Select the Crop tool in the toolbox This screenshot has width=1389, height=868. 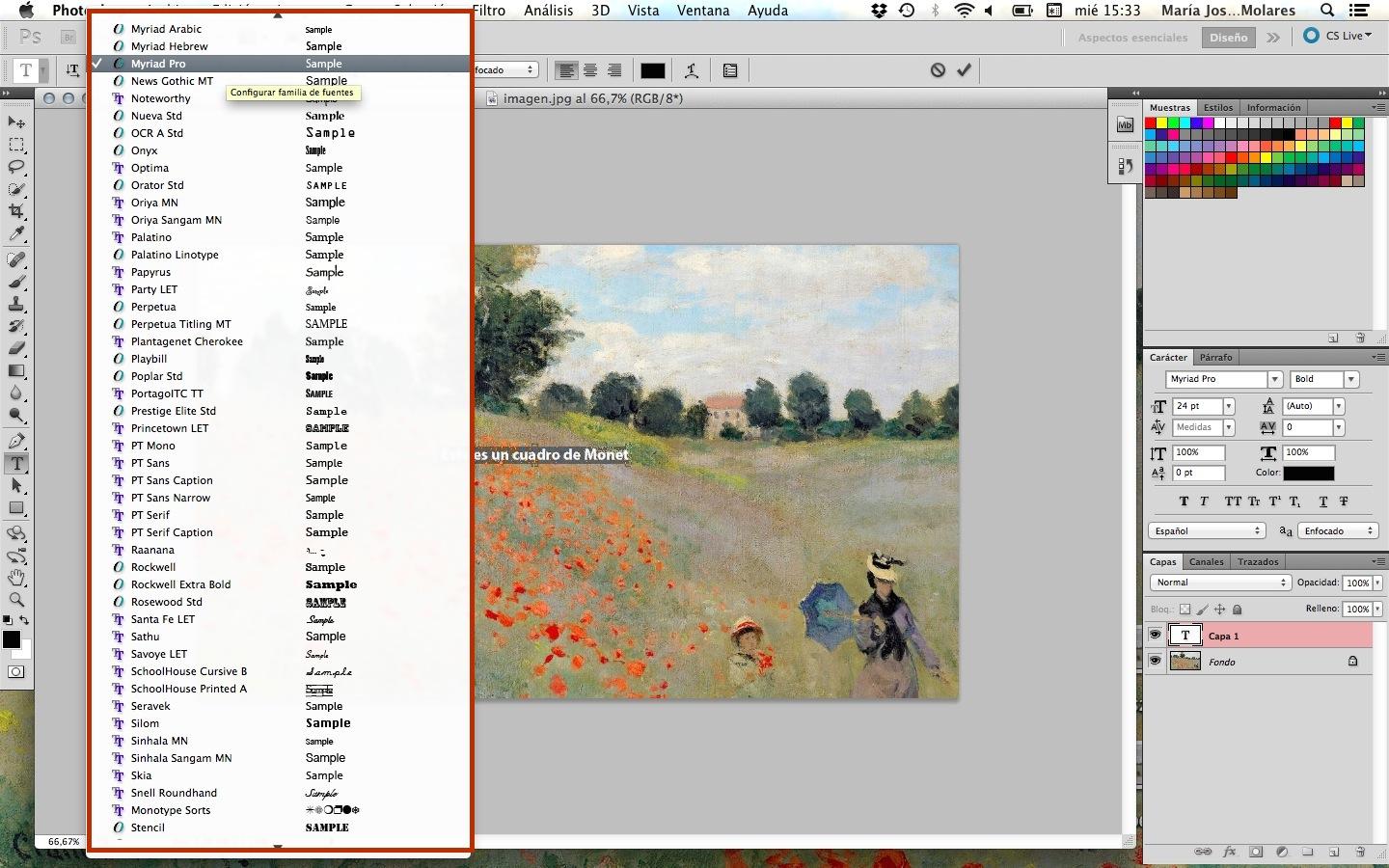point(16,211)
